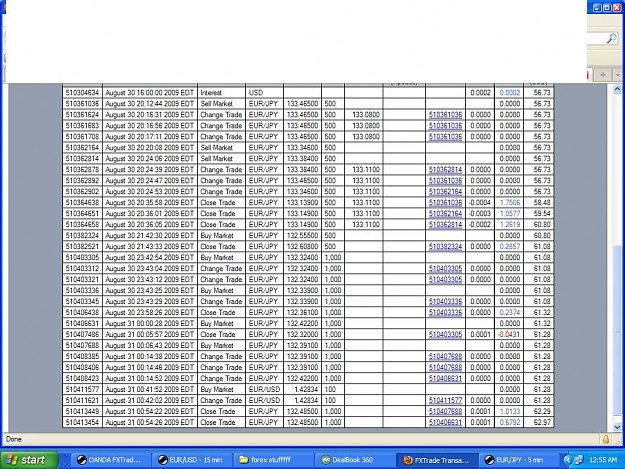The width and height of the screenshot is (625, 469).
Task: Click the padlock icon in the status bar
Action: (x=606, y=439)
